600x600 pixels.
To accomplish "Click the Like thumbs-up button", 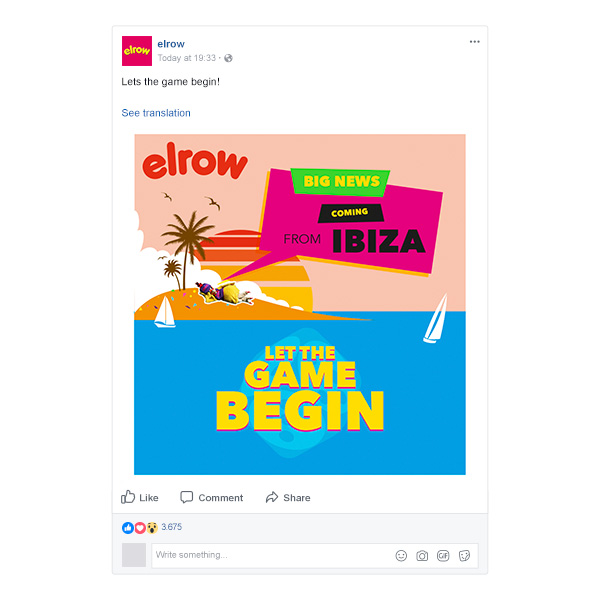I will click(140, 497).
